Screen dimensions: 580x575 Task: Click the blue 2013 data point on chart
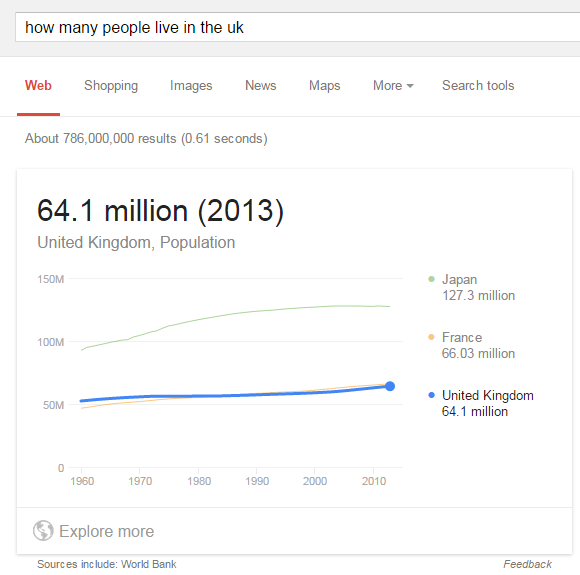(x=390, y=386)
